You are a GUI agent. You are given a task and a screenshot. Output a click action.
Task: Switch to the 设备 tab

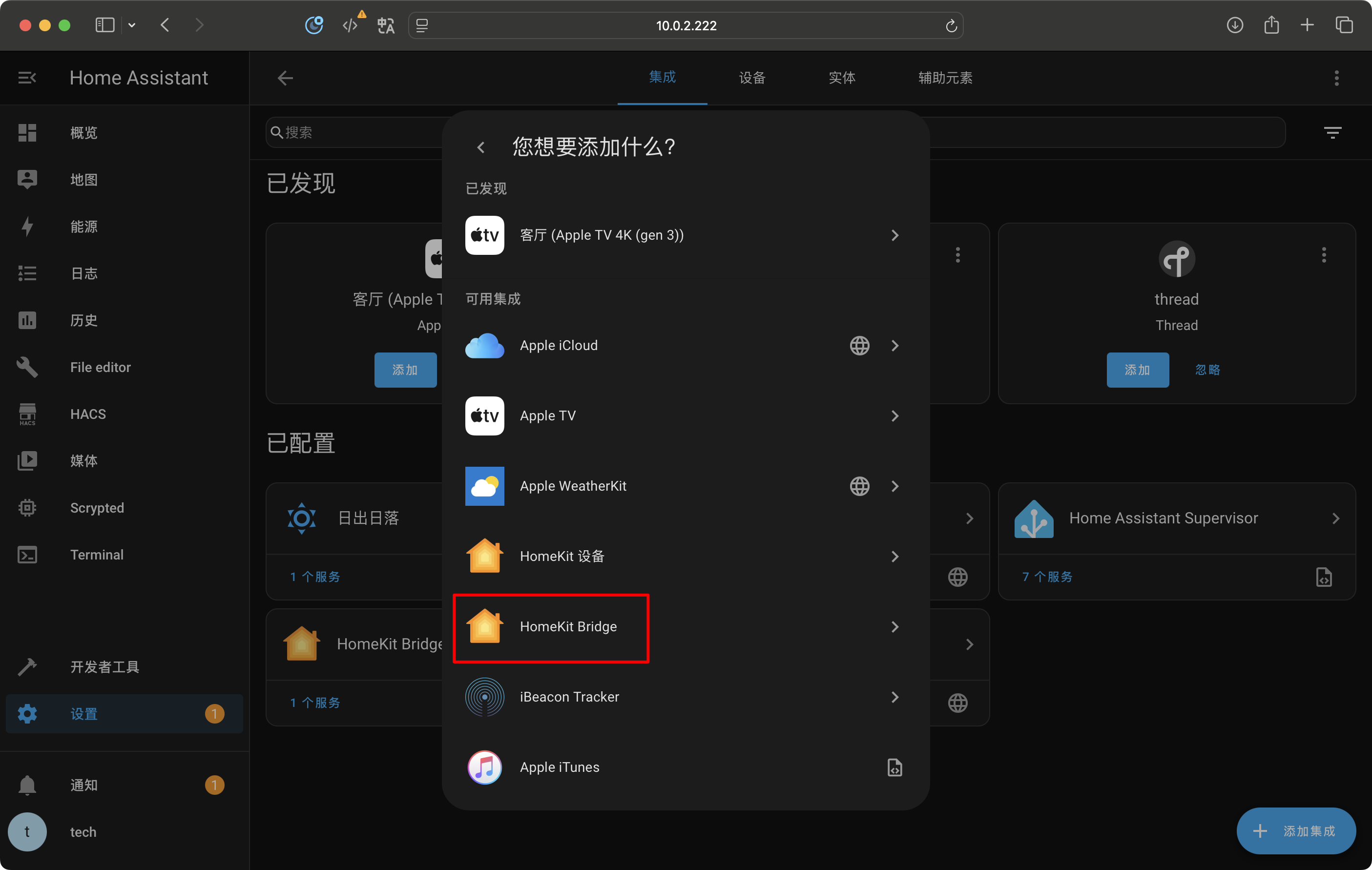(x=751, y=78)
